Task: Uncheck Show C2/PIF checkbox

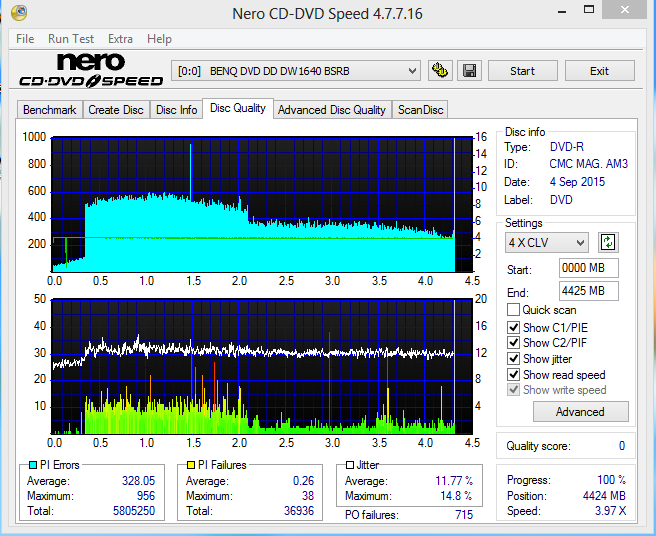Action: [513, 343]
